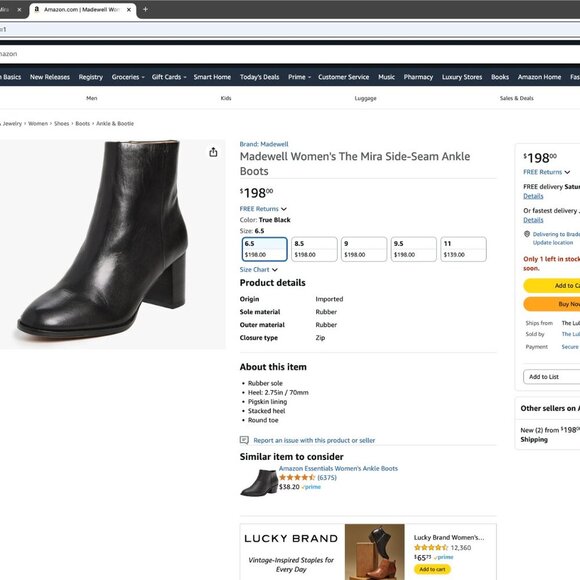Click the (6375) reviews count link

[327, 478]
